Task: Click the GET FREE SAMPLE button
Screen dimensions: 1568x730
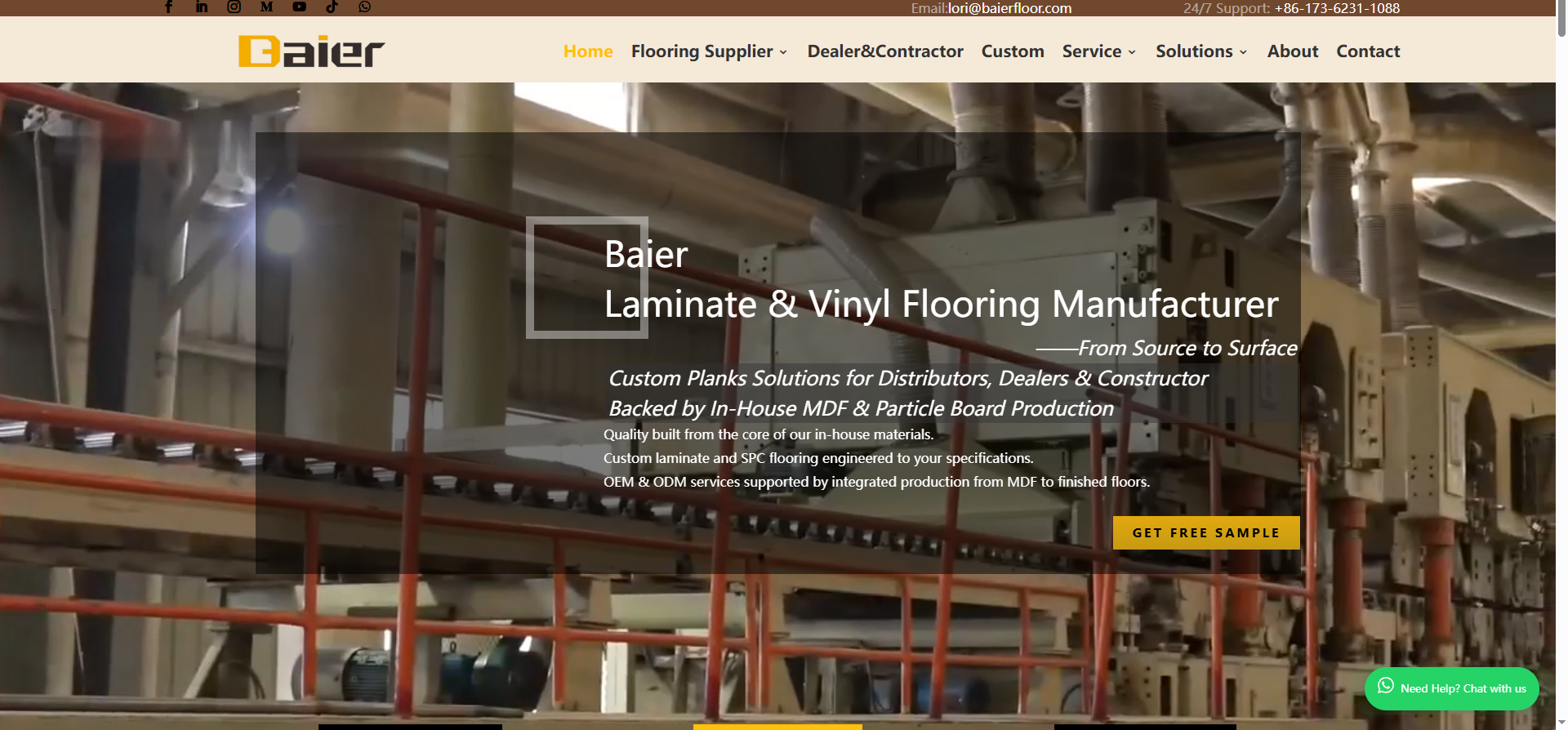Action: click(1206, 532)
